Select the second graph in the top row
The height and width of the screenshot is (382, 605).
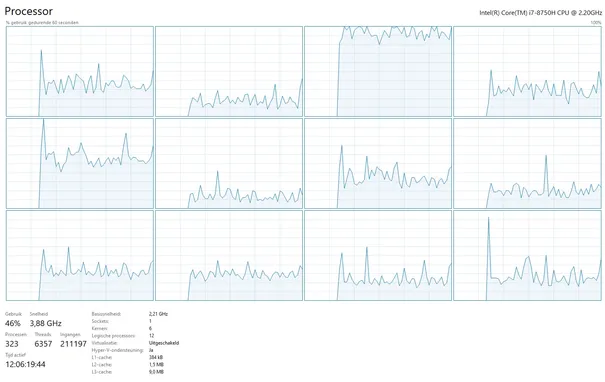coord(229,71)
